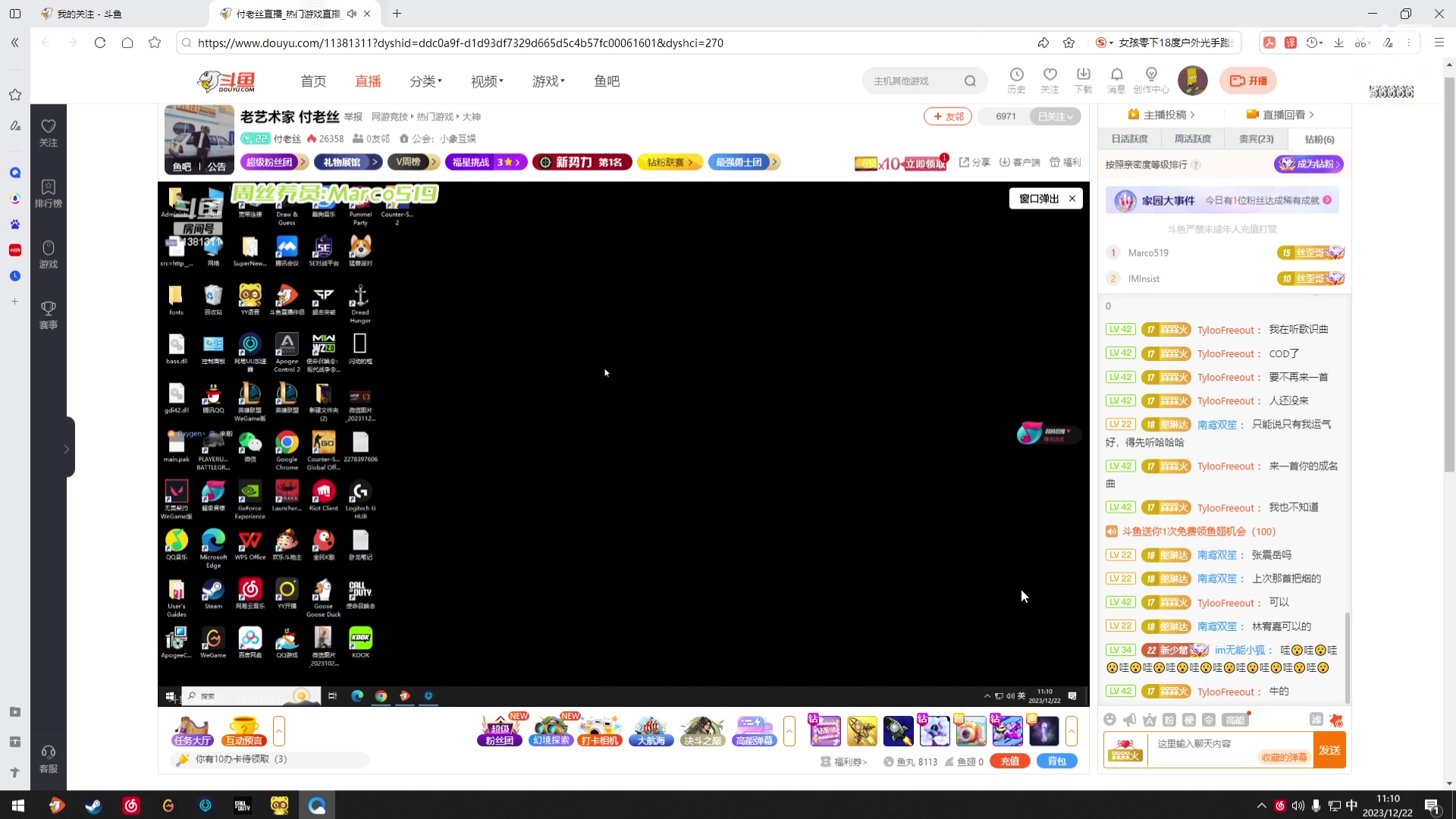
Task: Click 赛事 trophy icon in left sidebar
Action: tap(49, 315)
